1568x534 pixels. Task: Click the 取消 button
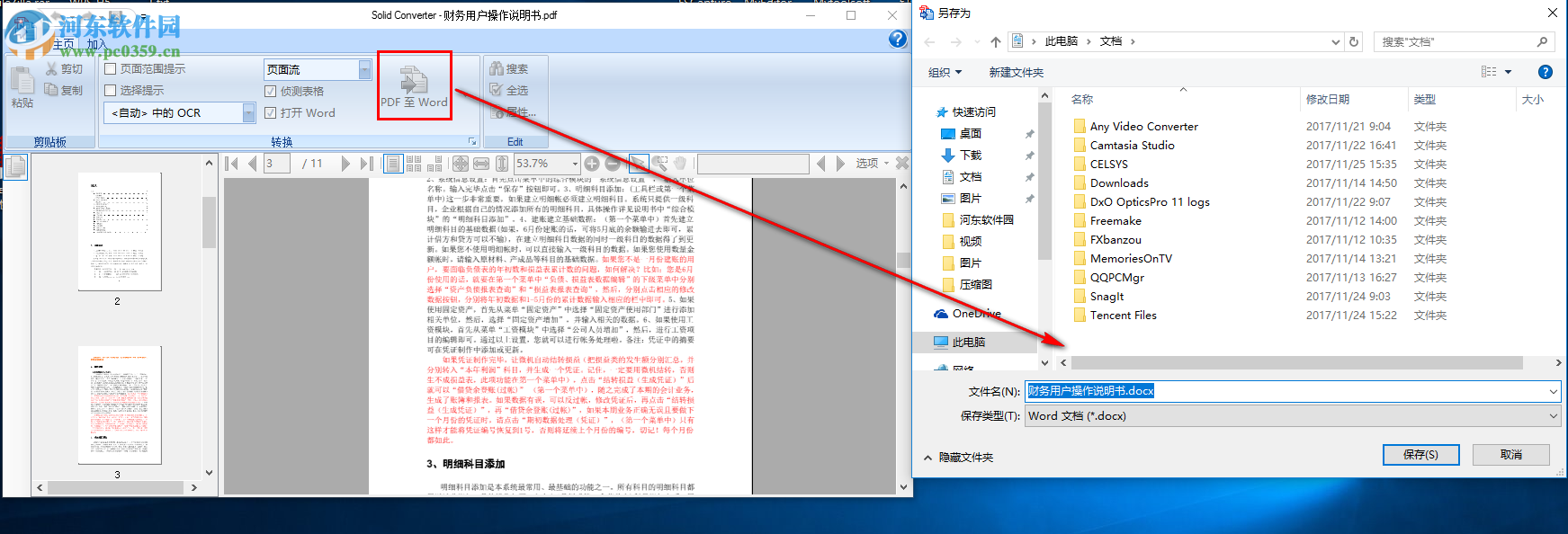[x=1511, y=455]
